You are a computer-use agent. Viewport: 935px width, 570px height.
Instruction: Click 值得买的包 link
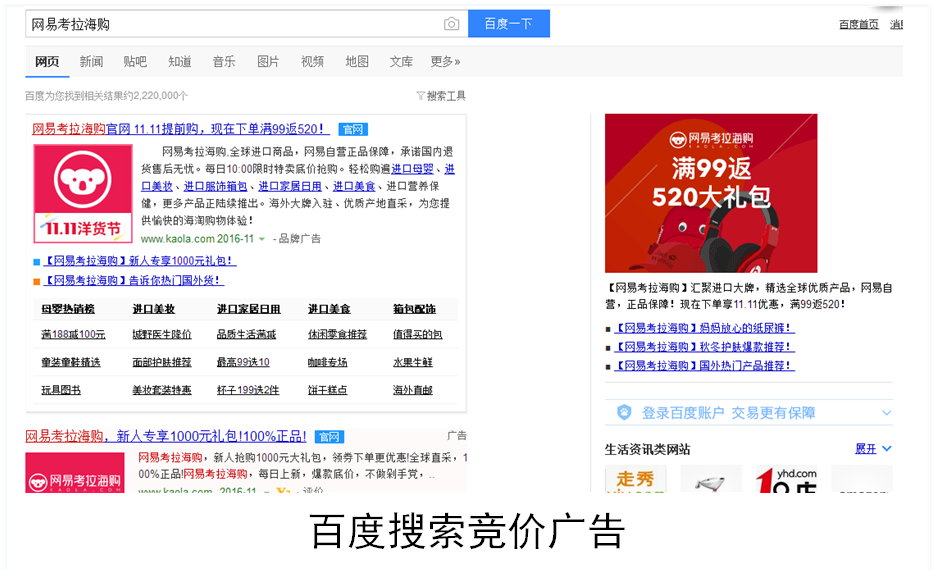(417, 334)
